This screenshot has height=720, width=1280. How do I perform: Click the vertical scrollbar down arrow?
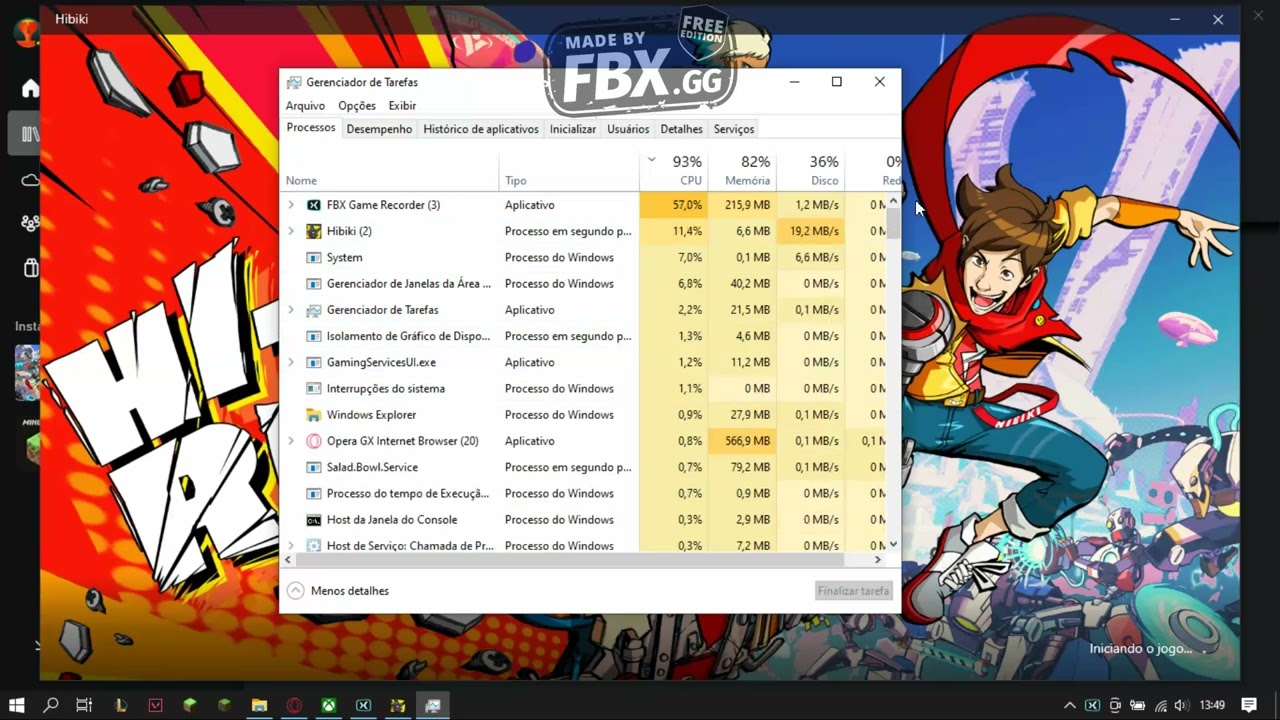tap(893, 545)
